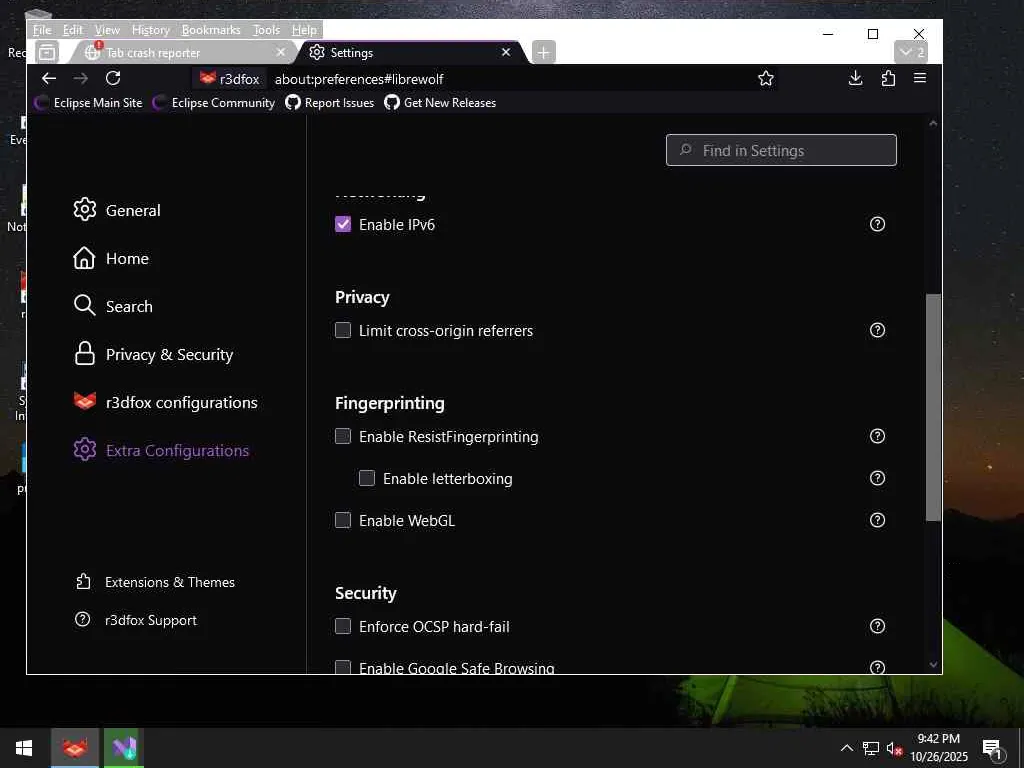Show help for Enforce OCSP hard-fail
The width and height of the screenshot is (1024, 768).
(x=877, y=626)
